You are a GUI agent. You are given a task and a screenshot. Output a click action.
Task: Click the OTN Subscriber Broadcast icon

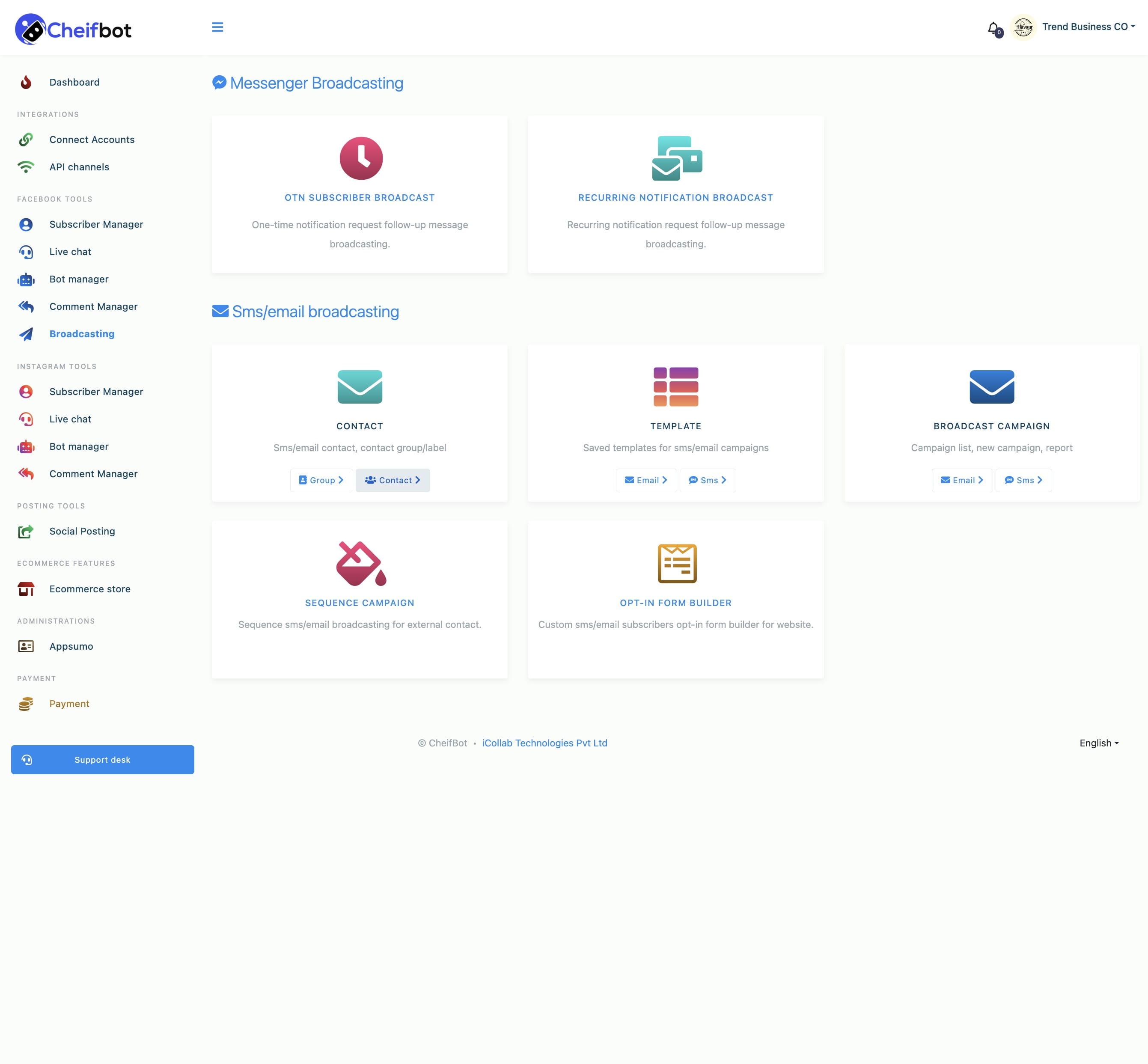coord(359,157)
